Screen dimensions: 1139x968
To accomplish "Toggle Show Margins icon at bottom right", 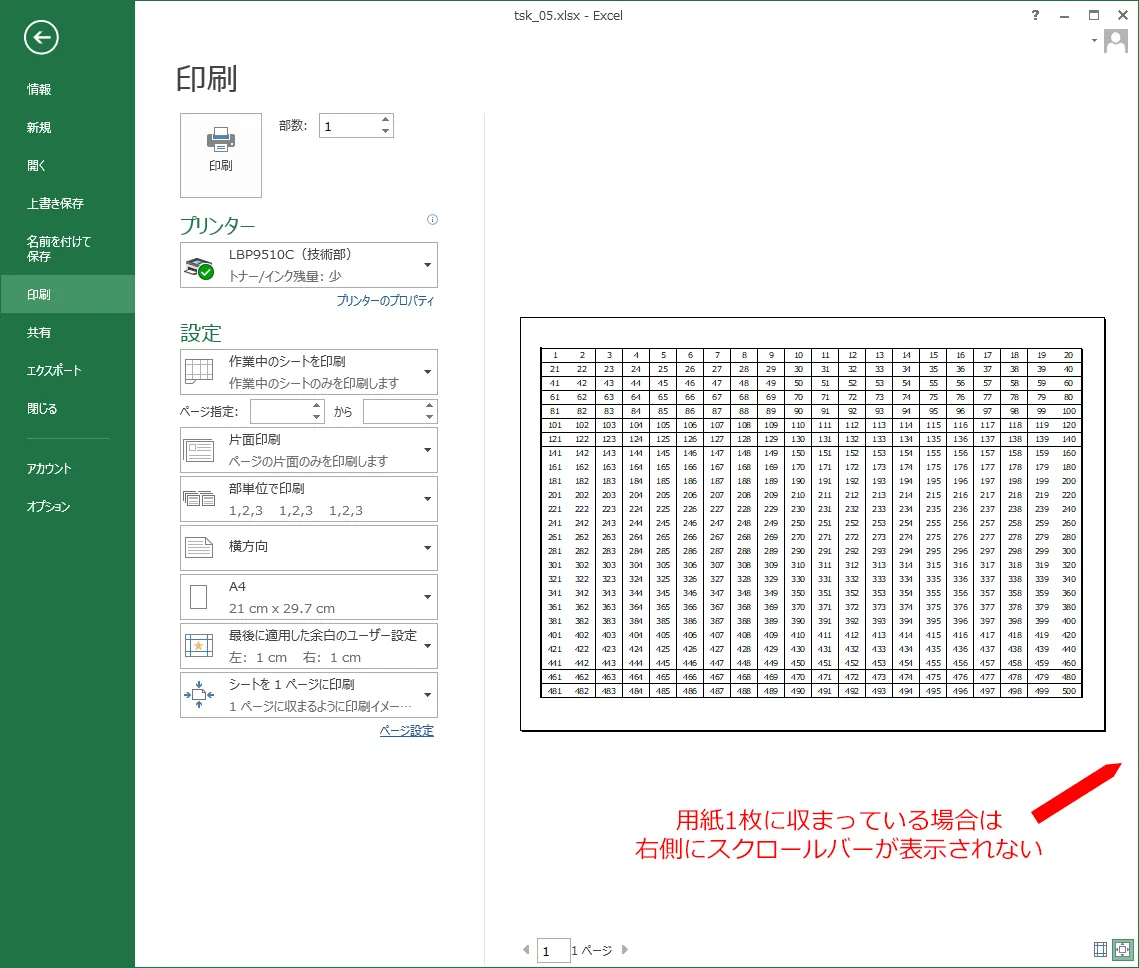I will (x=1100, y=949).
